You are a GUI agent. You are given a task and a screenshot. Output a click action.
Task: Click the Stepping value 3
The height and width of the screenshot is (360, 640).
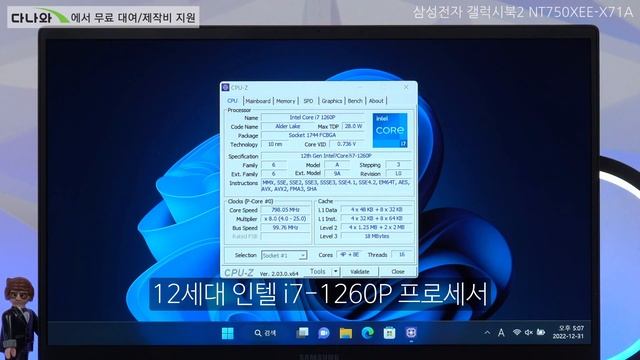(x=398, y=165)
